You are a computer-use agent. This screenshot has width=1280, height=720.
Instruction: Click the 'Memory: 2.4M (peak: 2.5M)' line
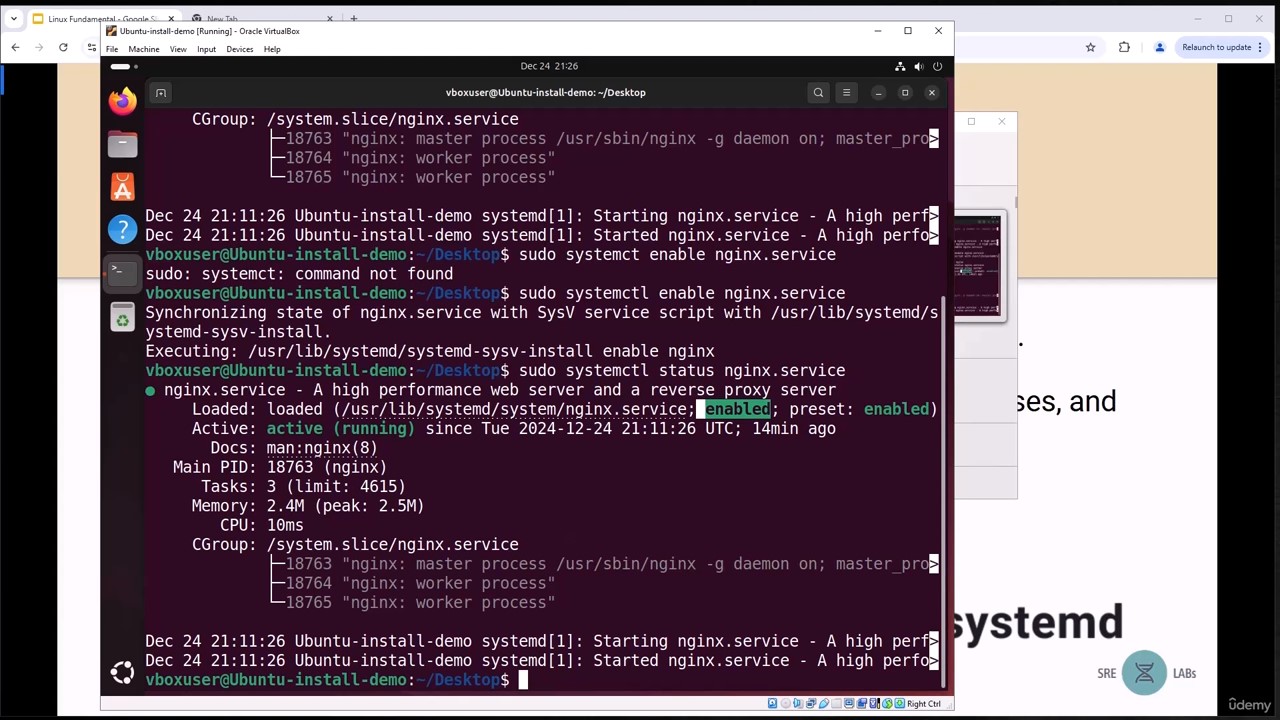pyautogui.click(x=308, y=506)
